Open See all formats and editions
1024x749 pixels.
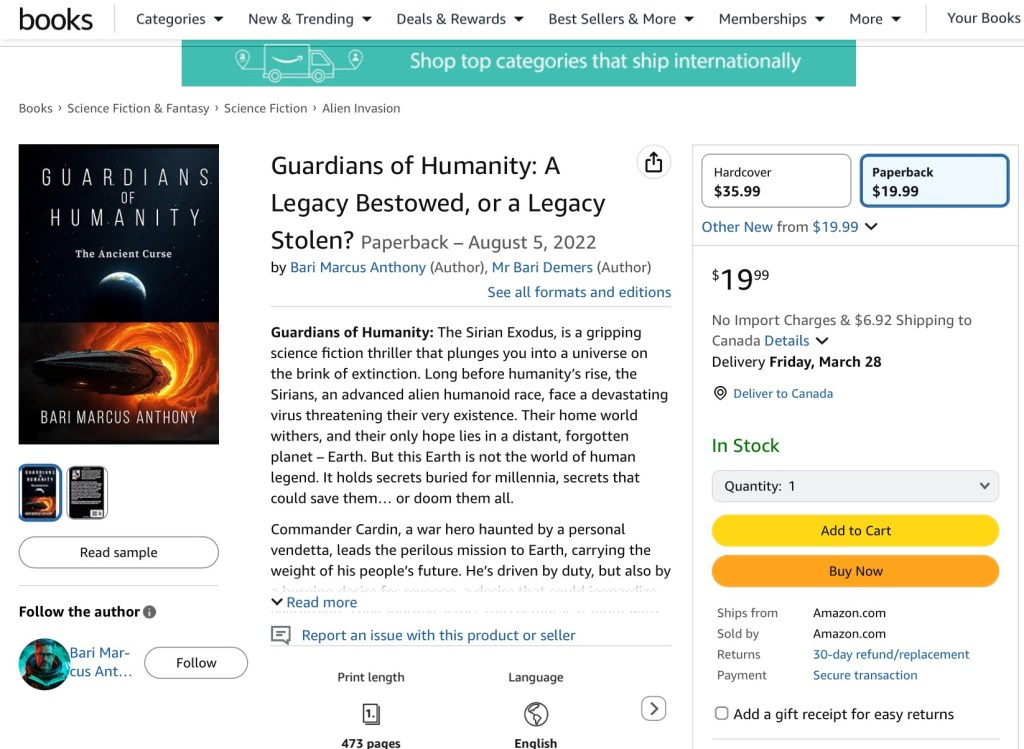click(579, 292)
